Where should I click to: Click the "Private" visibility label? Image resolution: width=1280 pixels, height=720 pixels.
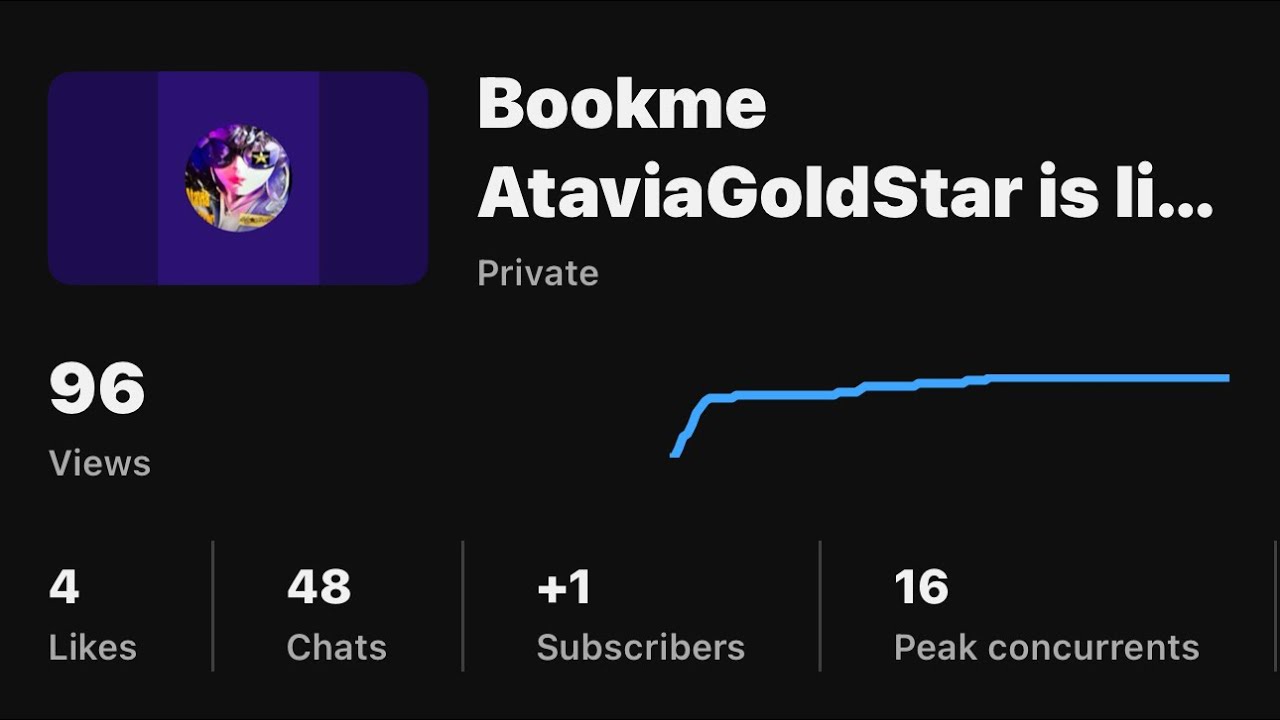pyautogui.click(x=538, y=273)
